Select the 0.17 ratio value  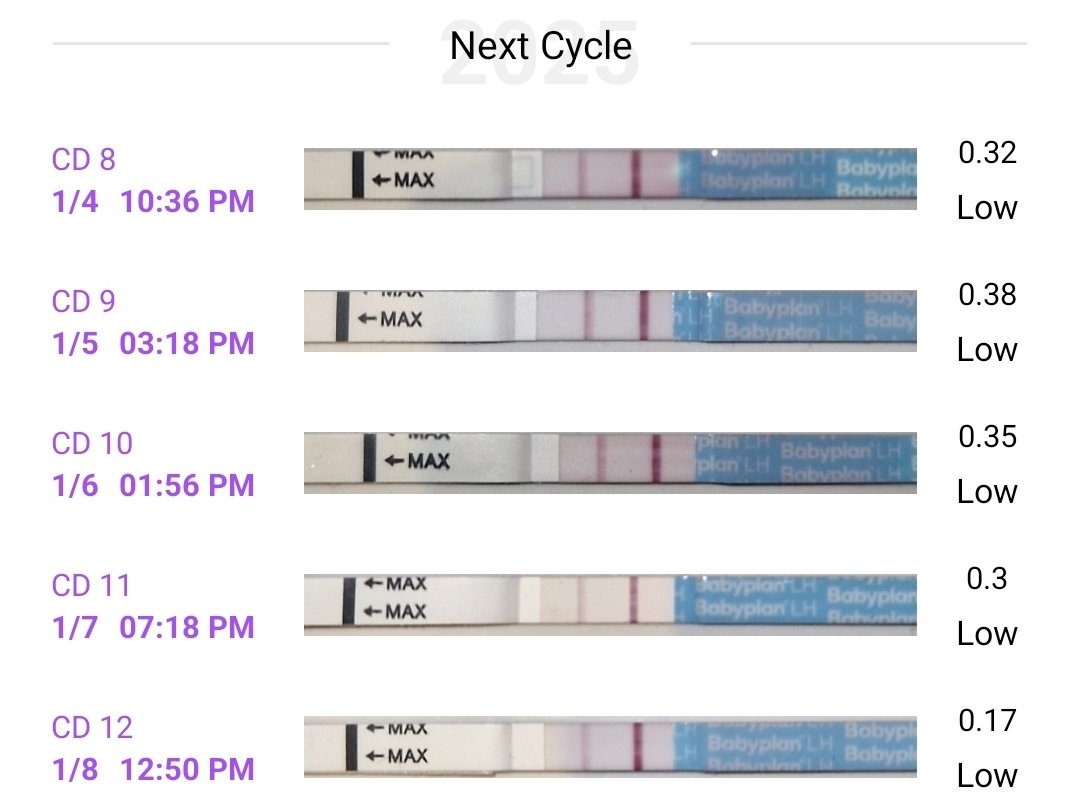click(x=987, y=721)
